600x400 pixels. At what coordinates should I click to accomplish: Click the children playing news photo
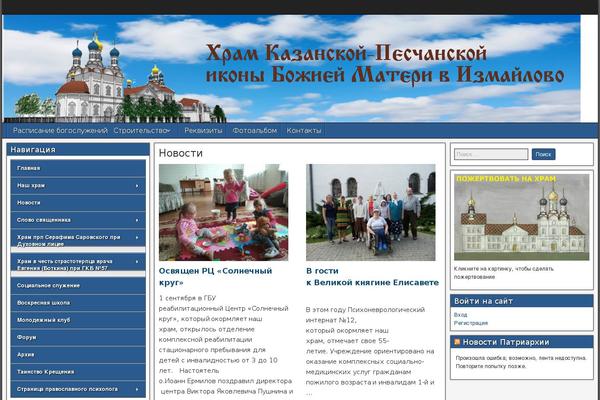coord(223,212)
